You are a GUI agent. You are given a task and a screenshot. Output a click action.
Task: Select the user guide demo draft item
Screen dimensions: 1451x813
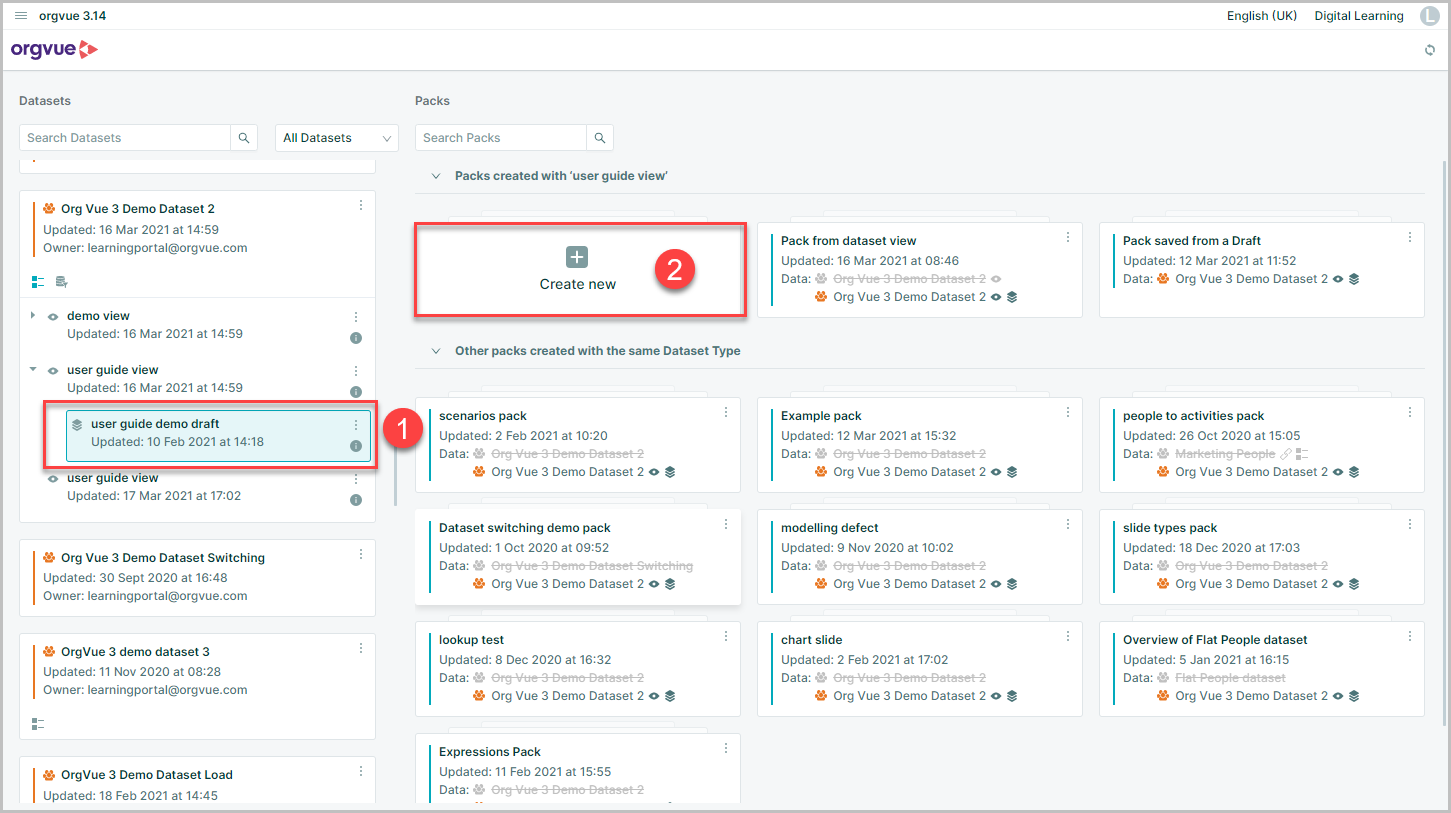click(x=218, y=437)
